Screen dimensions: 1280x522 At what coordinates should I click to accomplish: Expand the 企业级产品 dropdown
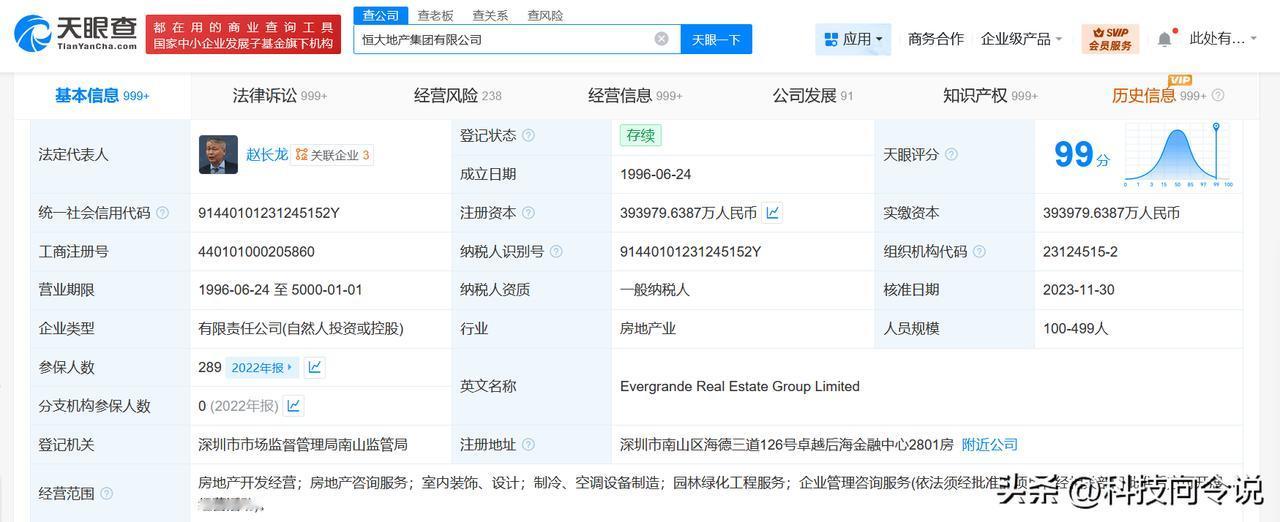1021,39
